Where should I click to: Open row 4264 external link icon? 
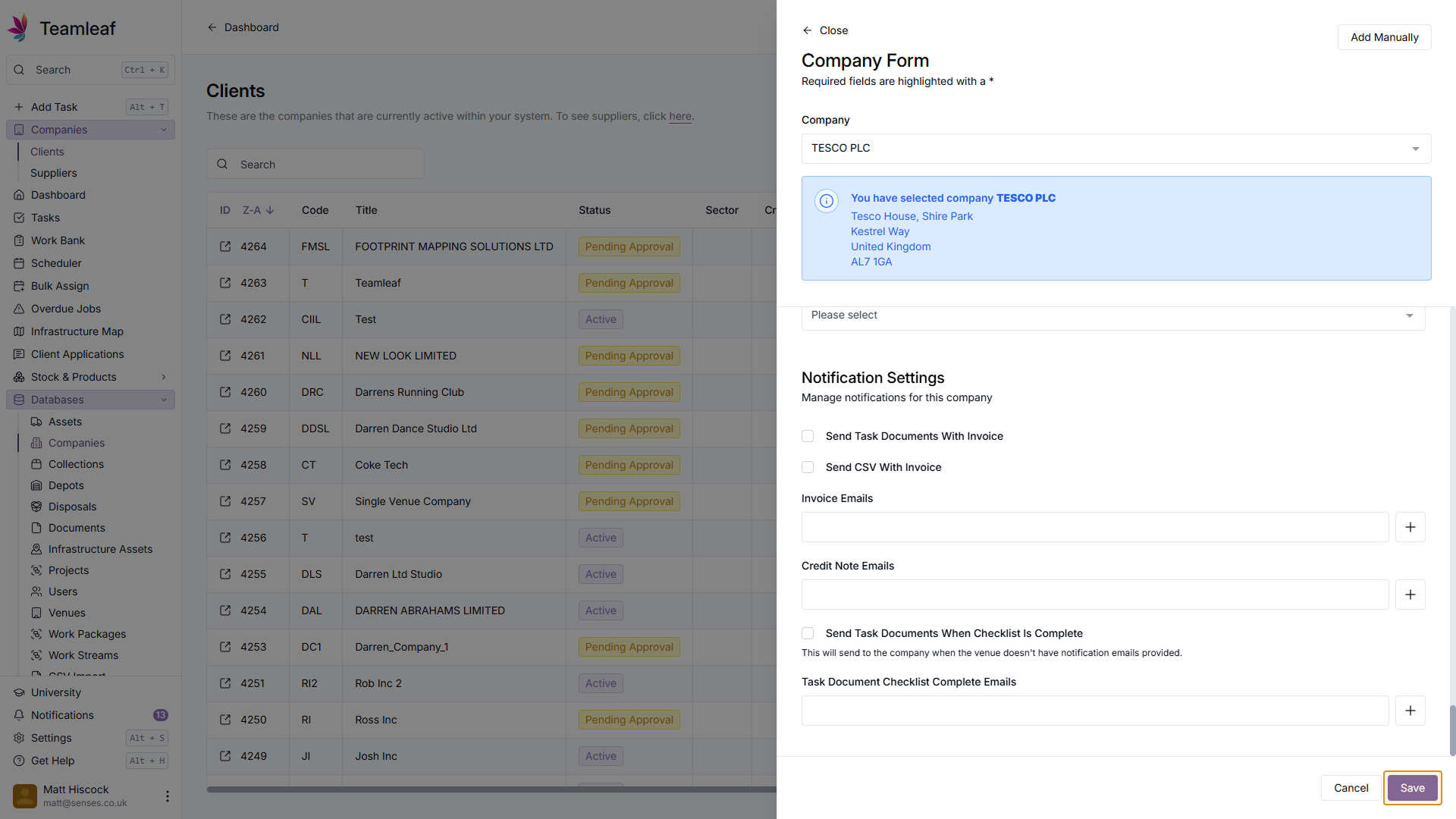[x=225, y=246]
